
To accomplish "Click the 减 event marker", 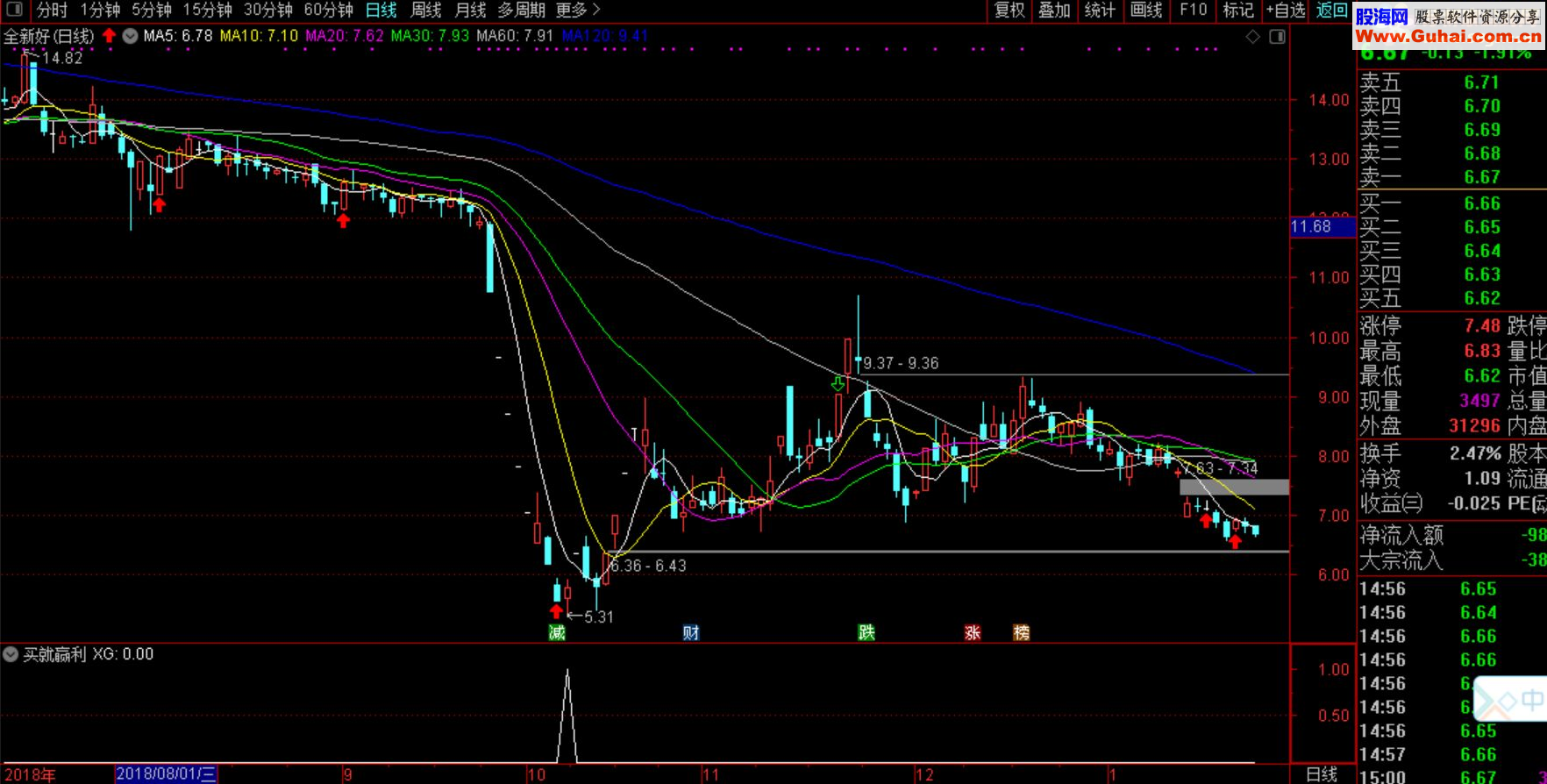I will 557,632.
